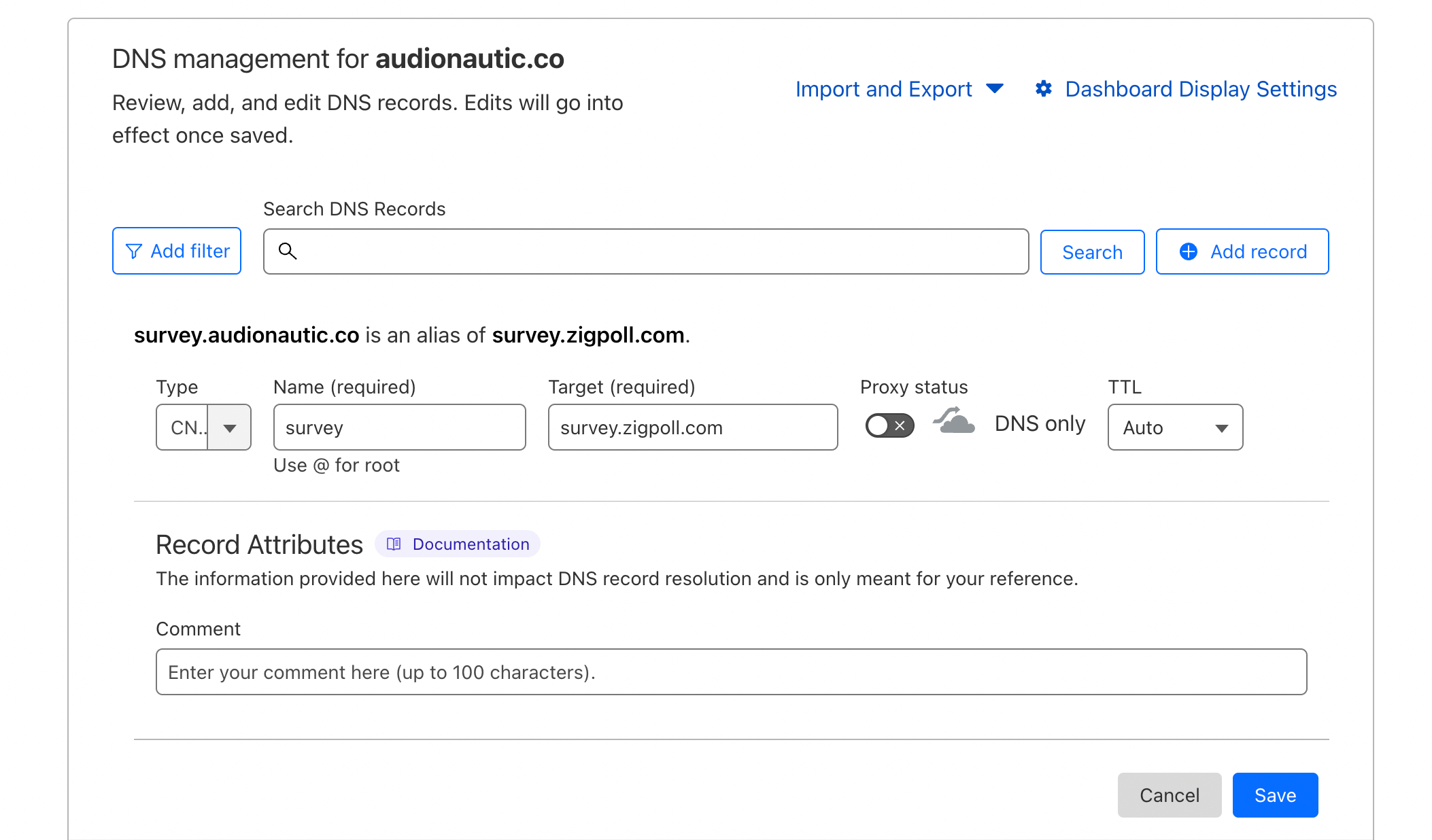Image resolution: width=1432 pixels, height=840 pixels.
Task: Click the gray cloud proxy icon
Action: pyautogui.click(x=953, y=421)
